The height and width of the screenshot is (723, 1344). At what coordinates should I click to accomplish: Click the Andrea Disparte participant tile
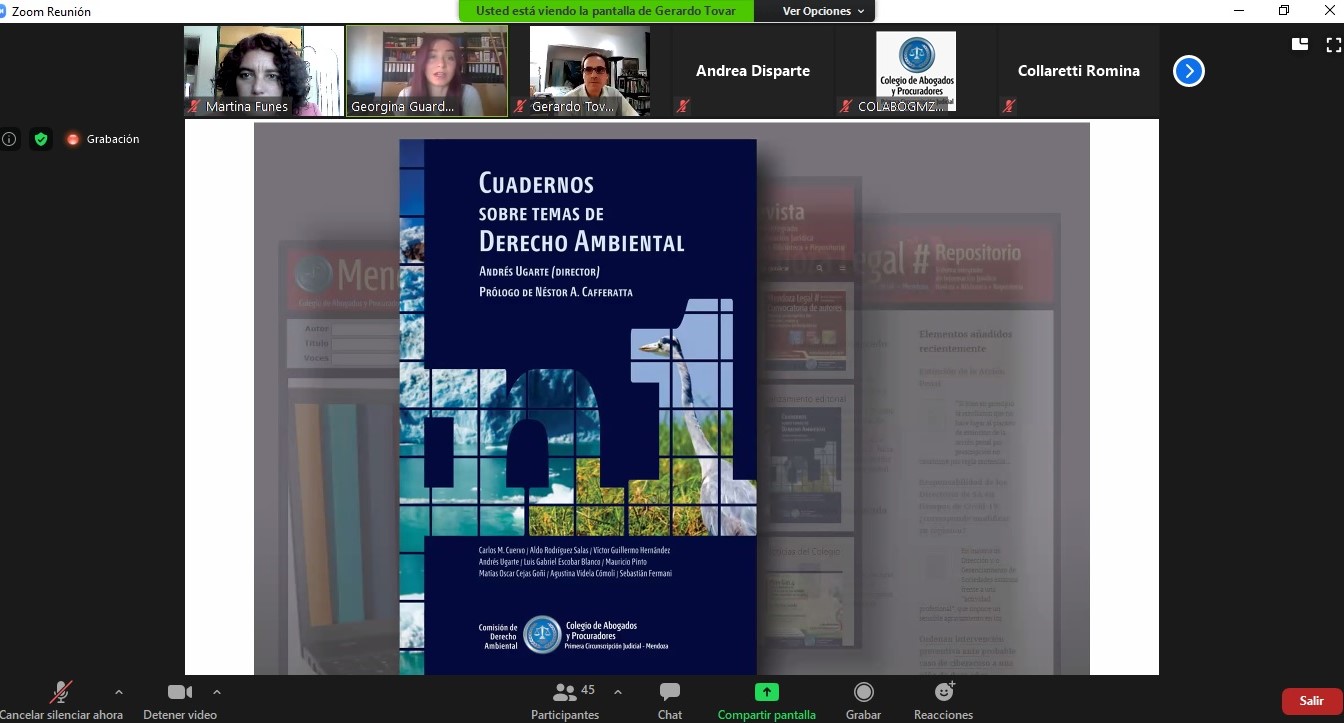pyautogui.click(x=752, y=71)
